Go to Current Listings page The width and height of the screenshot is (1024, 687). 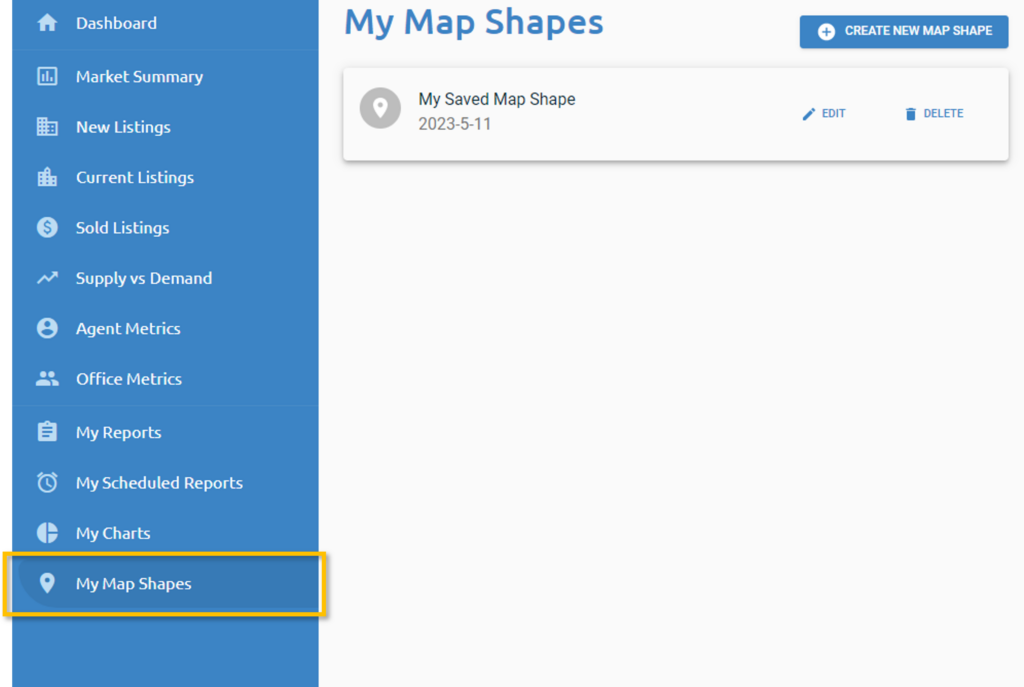pos(135,177)
